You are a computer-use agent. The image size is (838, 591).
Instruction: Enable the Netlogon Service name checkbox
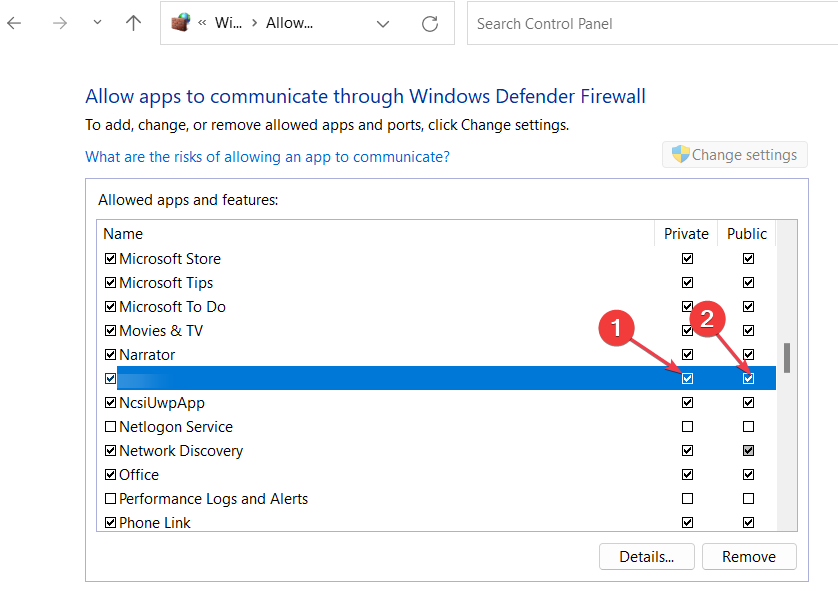coord(110,427)
